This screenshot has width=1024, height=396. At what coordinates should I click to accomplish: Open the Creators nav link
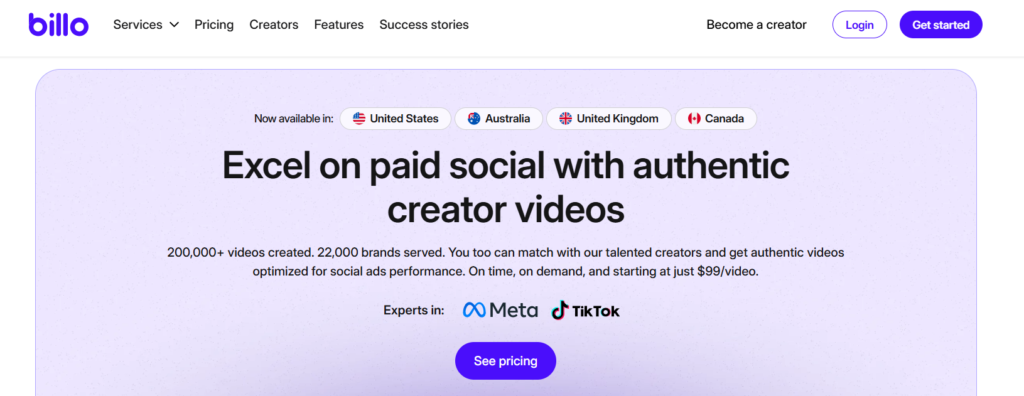click(274, 25)
